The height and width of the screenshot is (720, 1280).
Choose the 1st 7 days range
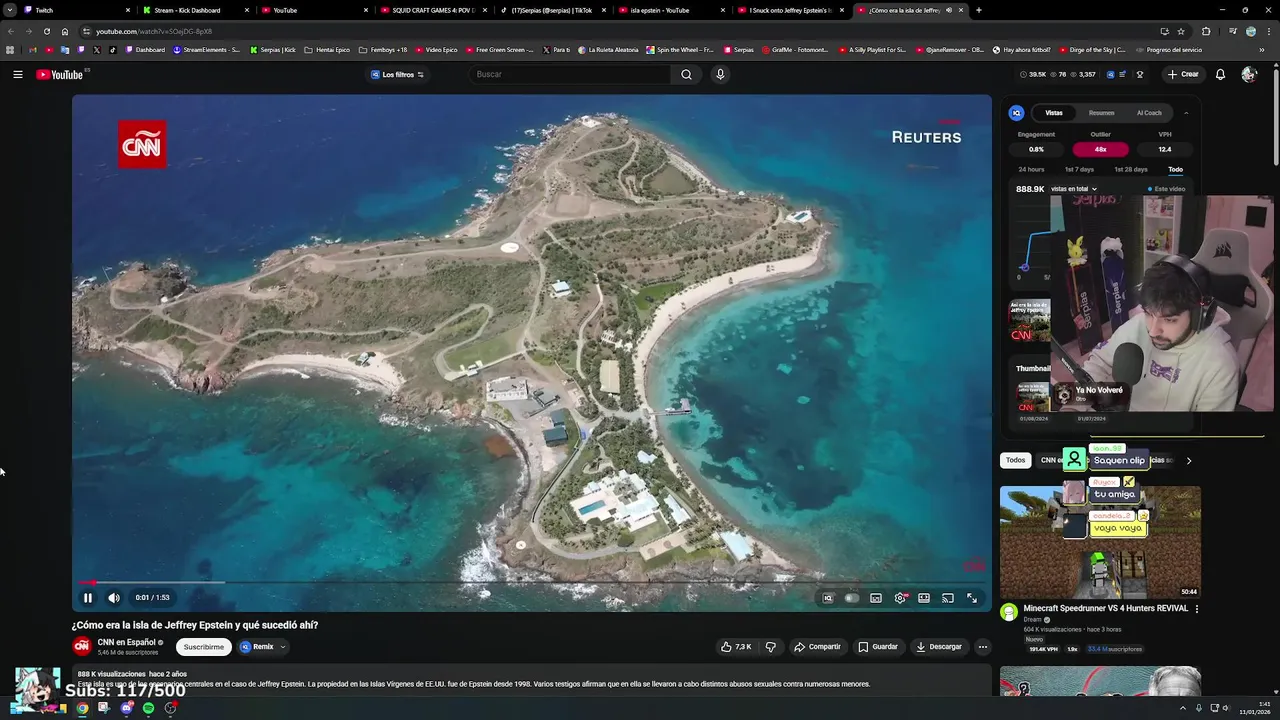[1079, 170]
